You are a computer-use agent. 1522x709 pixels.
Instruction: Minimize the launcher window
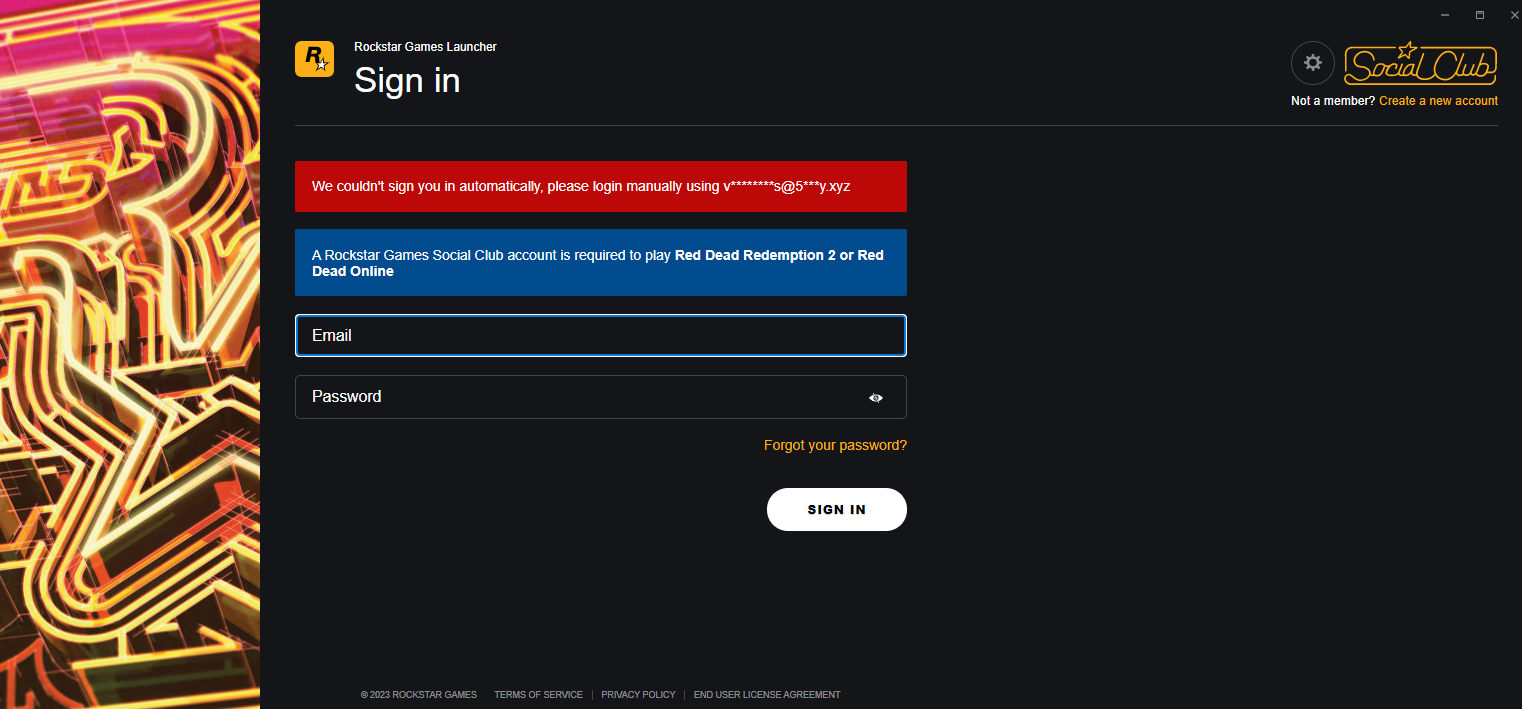pos(1445,15)
